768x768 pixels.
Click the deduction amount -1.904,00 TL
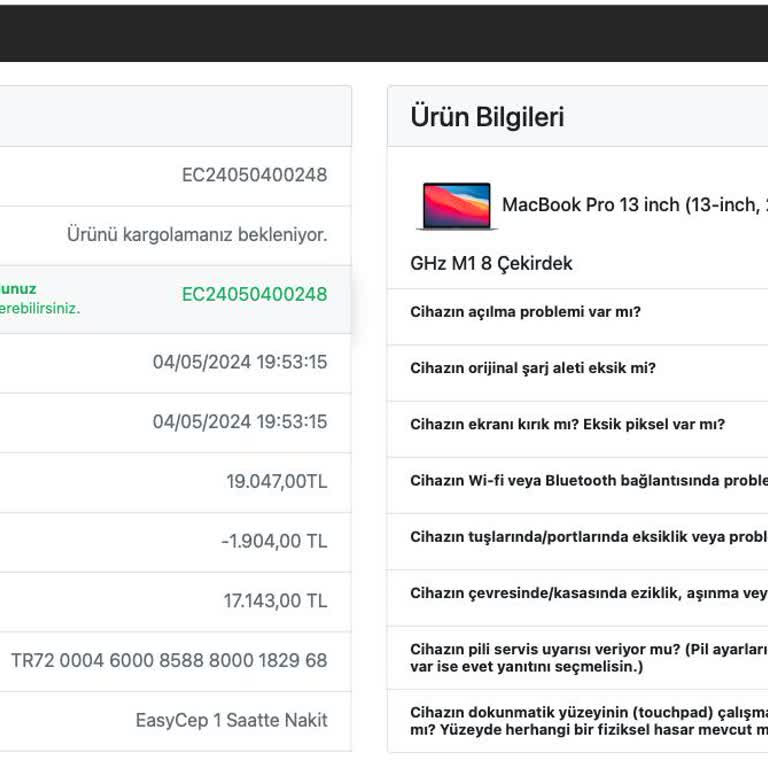pyautogui.click(x=274, y=541)
